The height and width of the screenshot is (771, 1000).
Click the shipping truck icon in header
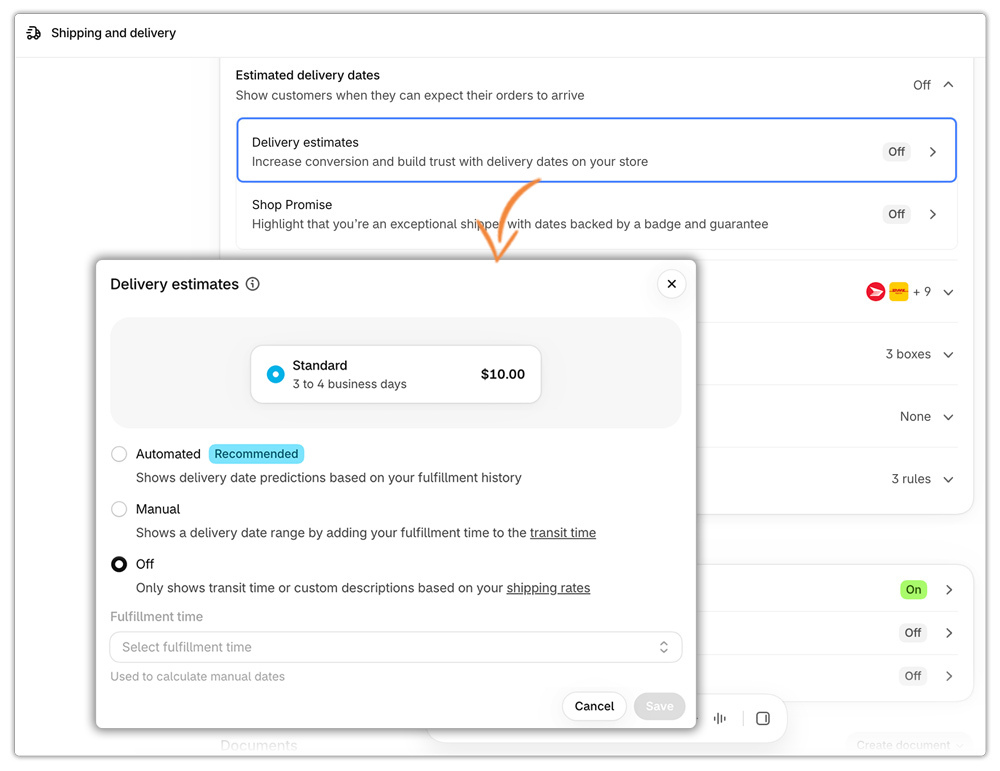point(34,33)
